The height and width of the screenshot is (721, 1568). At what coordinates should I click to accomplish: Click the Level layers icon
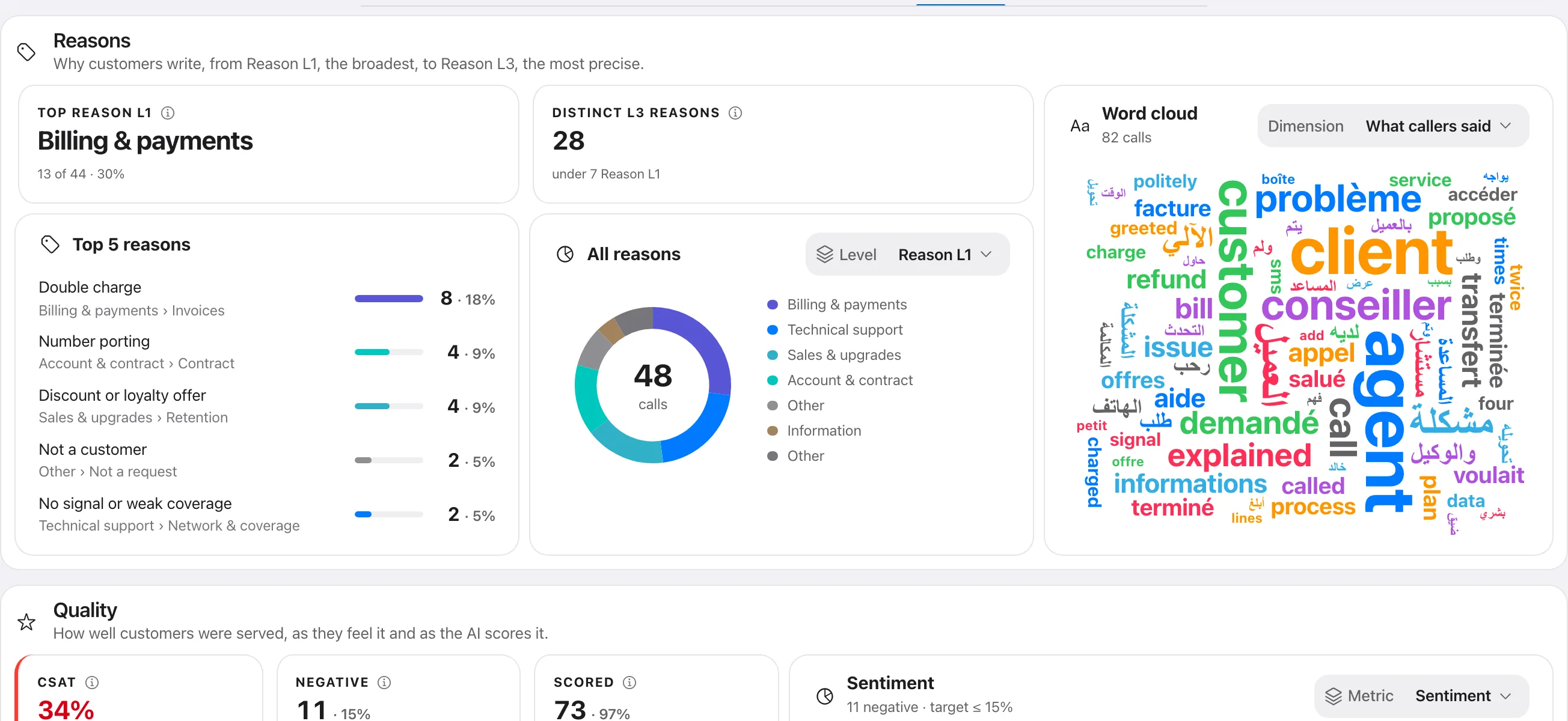tap(824, 254)
